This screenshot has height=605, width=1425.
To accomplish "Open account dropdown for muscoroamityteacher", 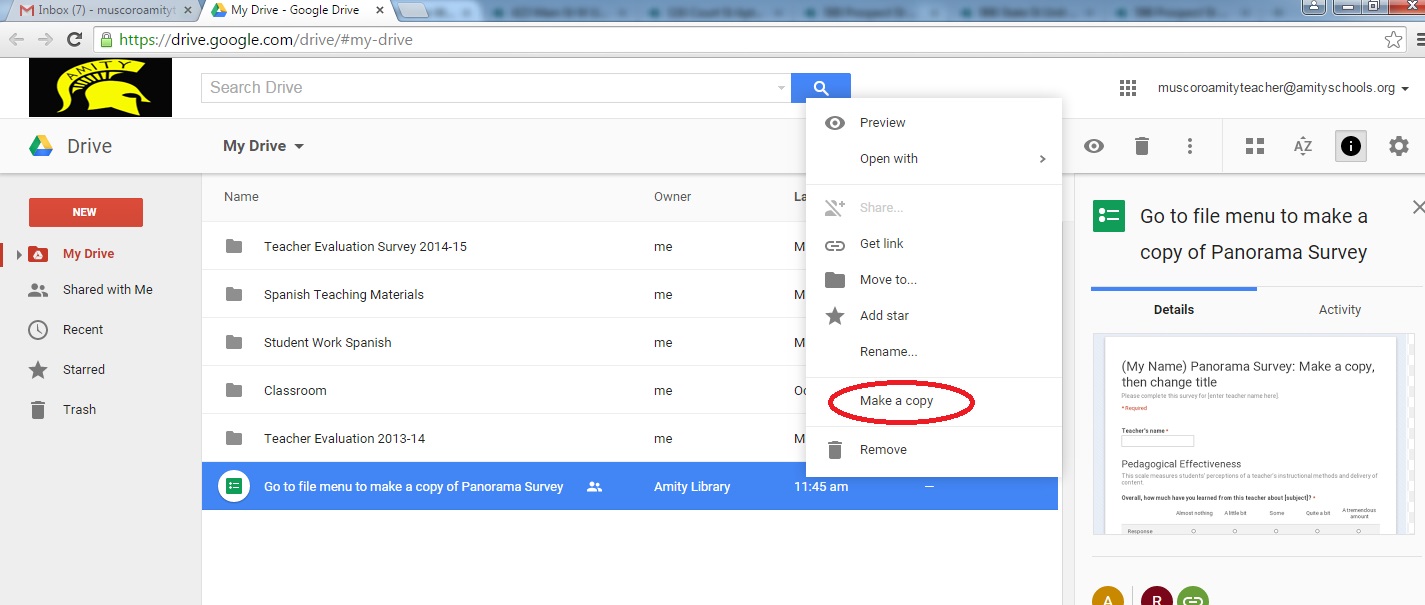I will (x=1283, y=88).
